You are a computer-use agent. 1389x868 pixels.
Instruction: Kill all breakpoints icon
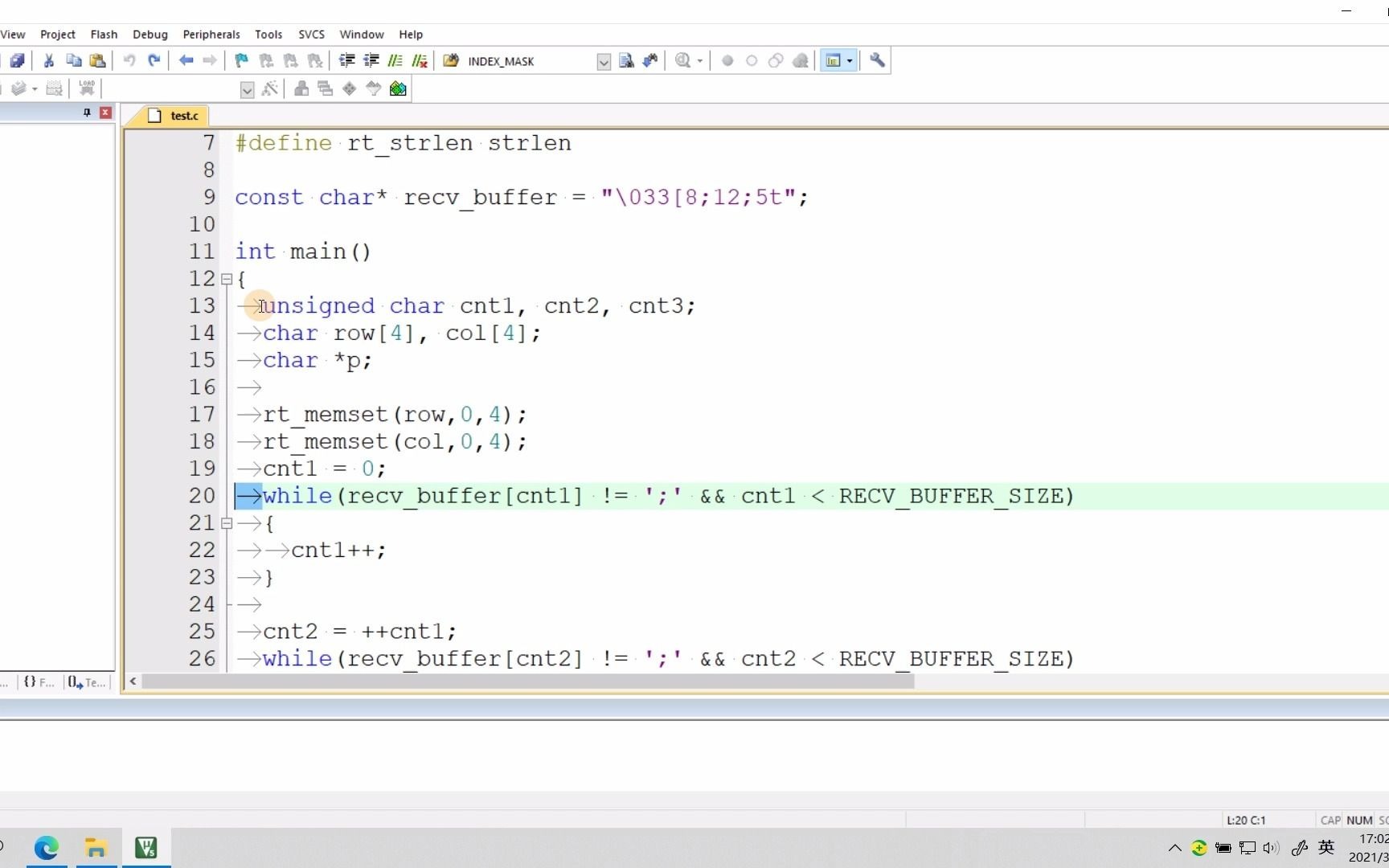tap(801, 60)
